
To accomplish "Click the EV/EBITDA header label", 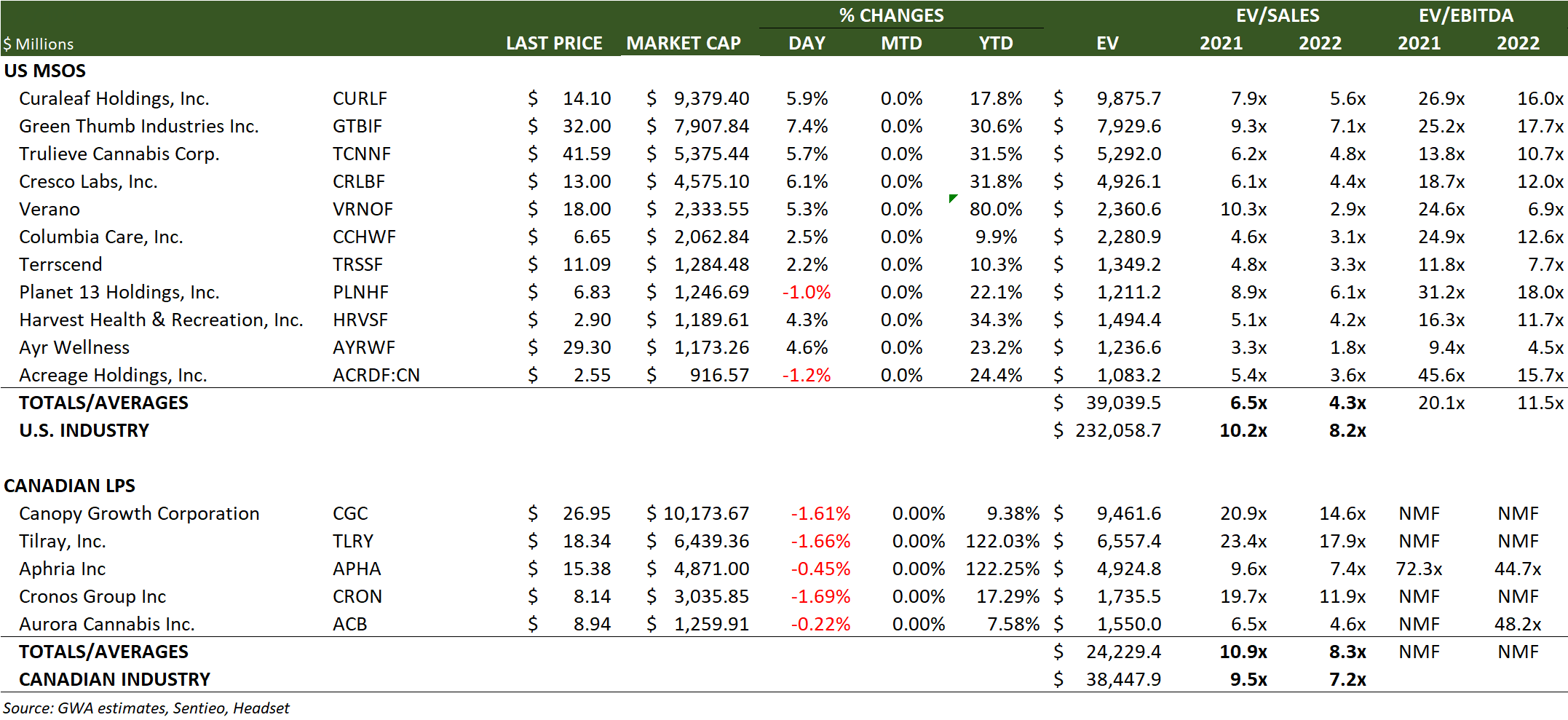I will pos(1466,15).
